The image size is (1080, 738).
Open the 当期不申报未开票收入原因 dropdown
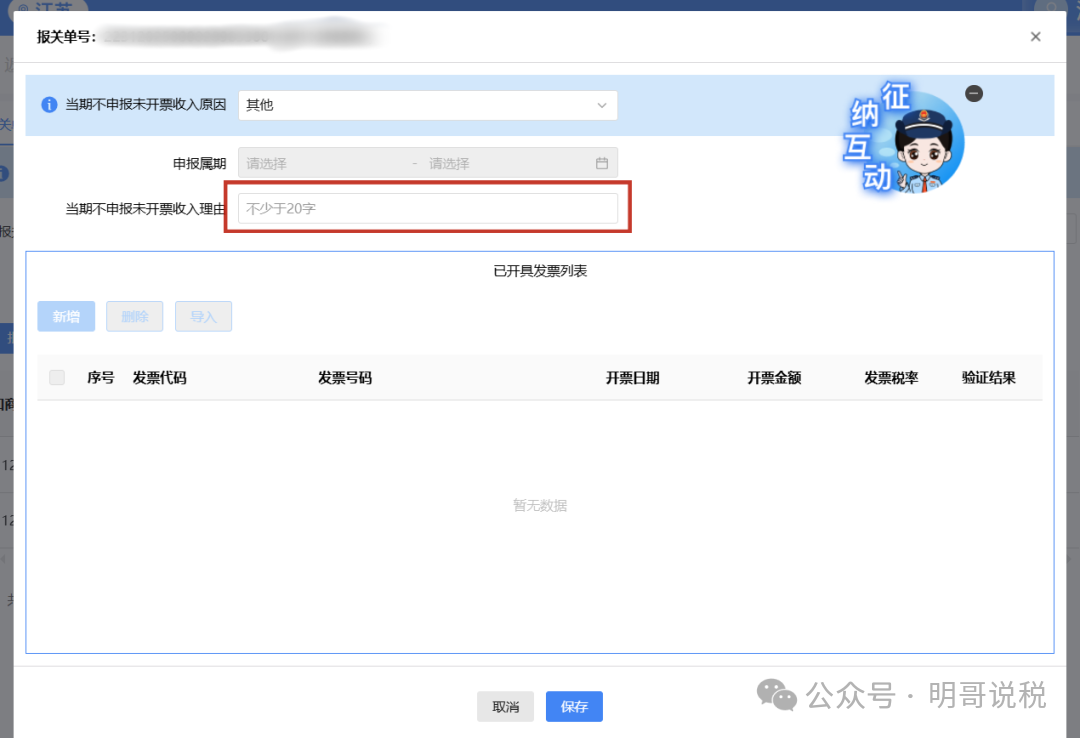(x=428, y=105)
